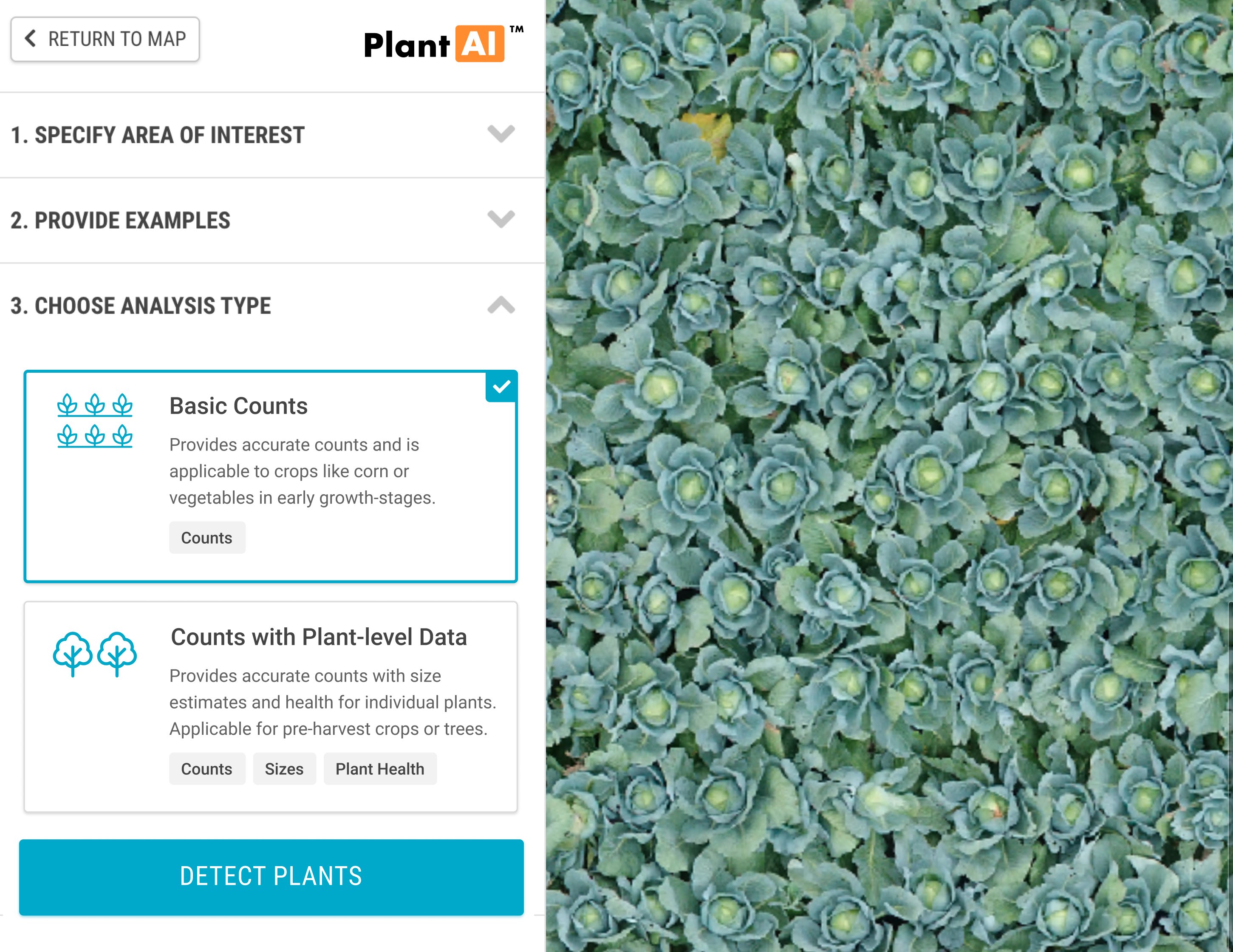Select the Counts tag under Basic Counts
1233x952 pixels.
click(x=207, y=538)
